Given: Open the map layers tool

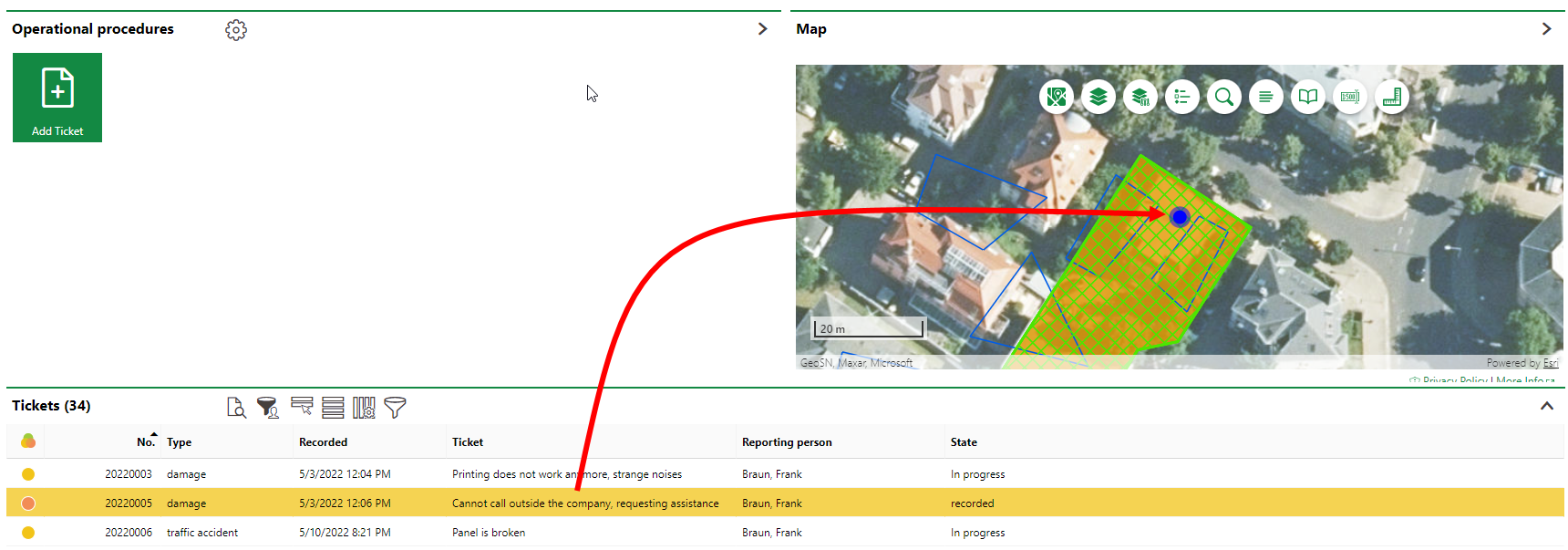Looking at the screenshot, I should click(1099, 97).
